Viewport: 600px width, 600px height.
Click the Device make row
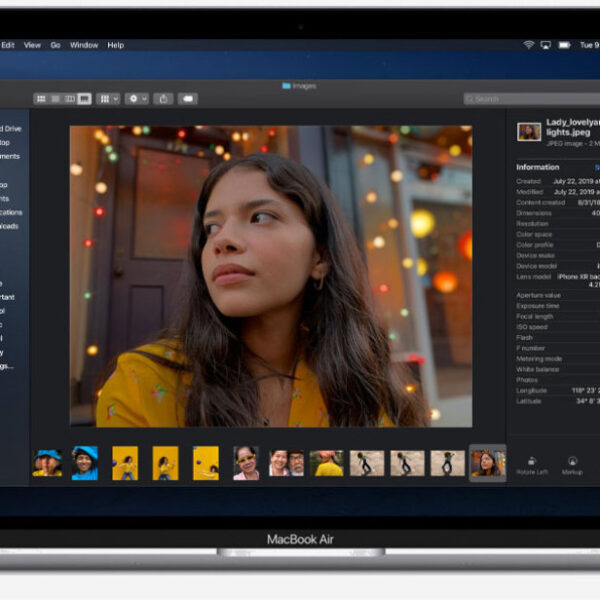click(558, 256)
